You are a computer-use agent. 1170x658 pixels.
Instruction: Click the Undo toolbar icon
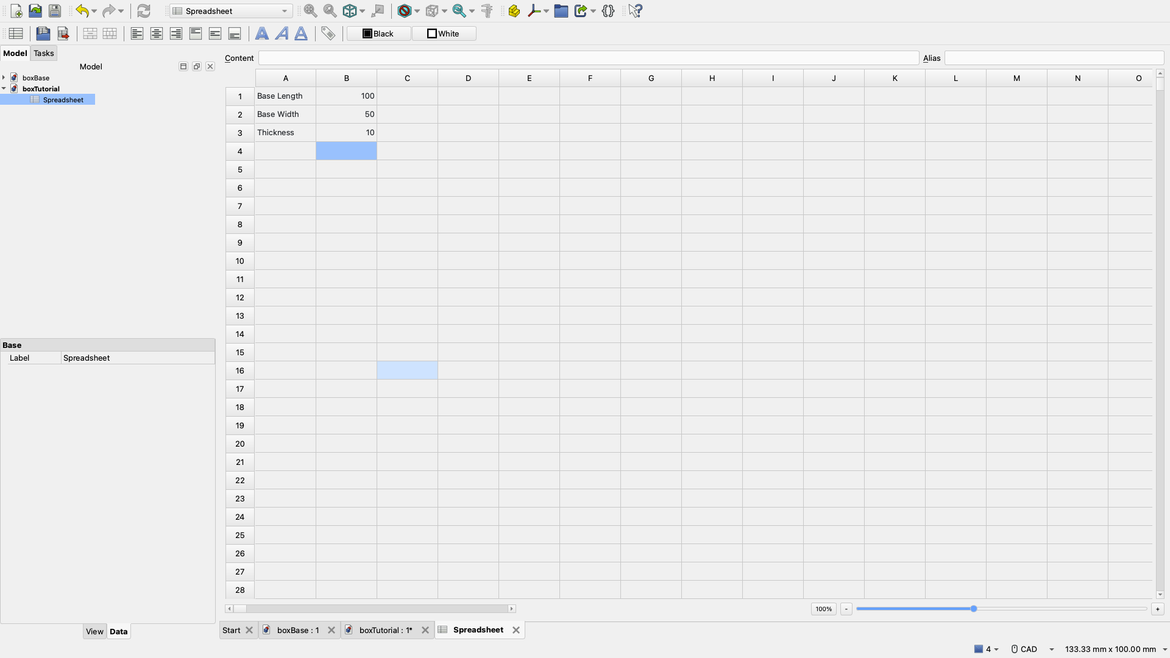pos(82,10)
